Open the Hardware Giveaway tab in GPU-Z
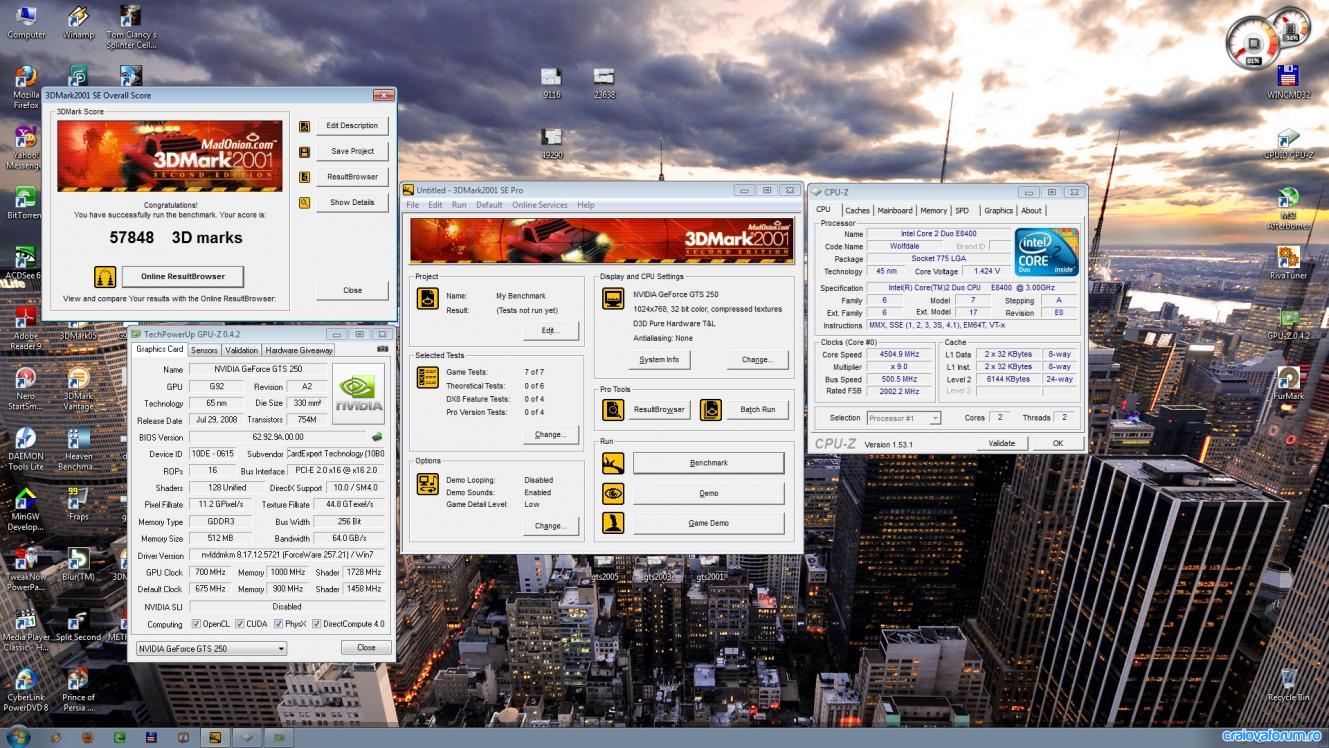The height and width of the screenshot is (748, 1329). pyautogui.click(x=299, y=350)
